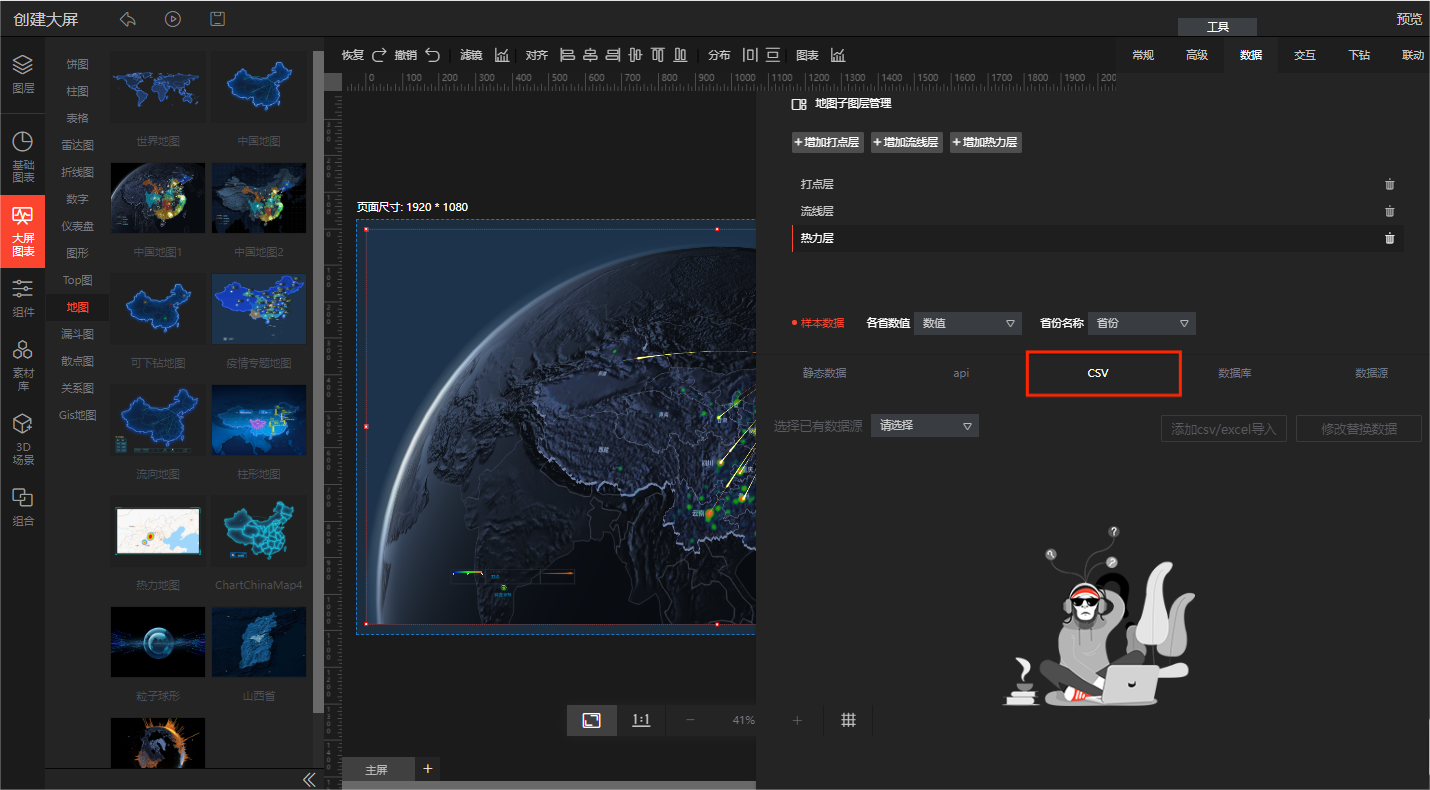
Task: Click the chart thumbnail list scrollbar
Action: click(318, 382)
